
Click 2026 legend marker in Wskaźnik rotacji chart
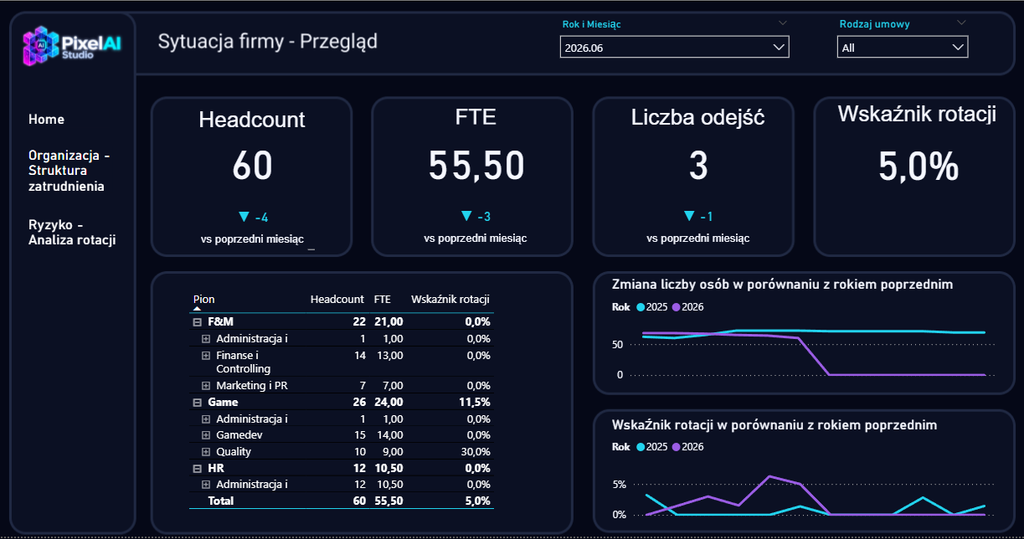pyautogui.click(x=676, y=447)
